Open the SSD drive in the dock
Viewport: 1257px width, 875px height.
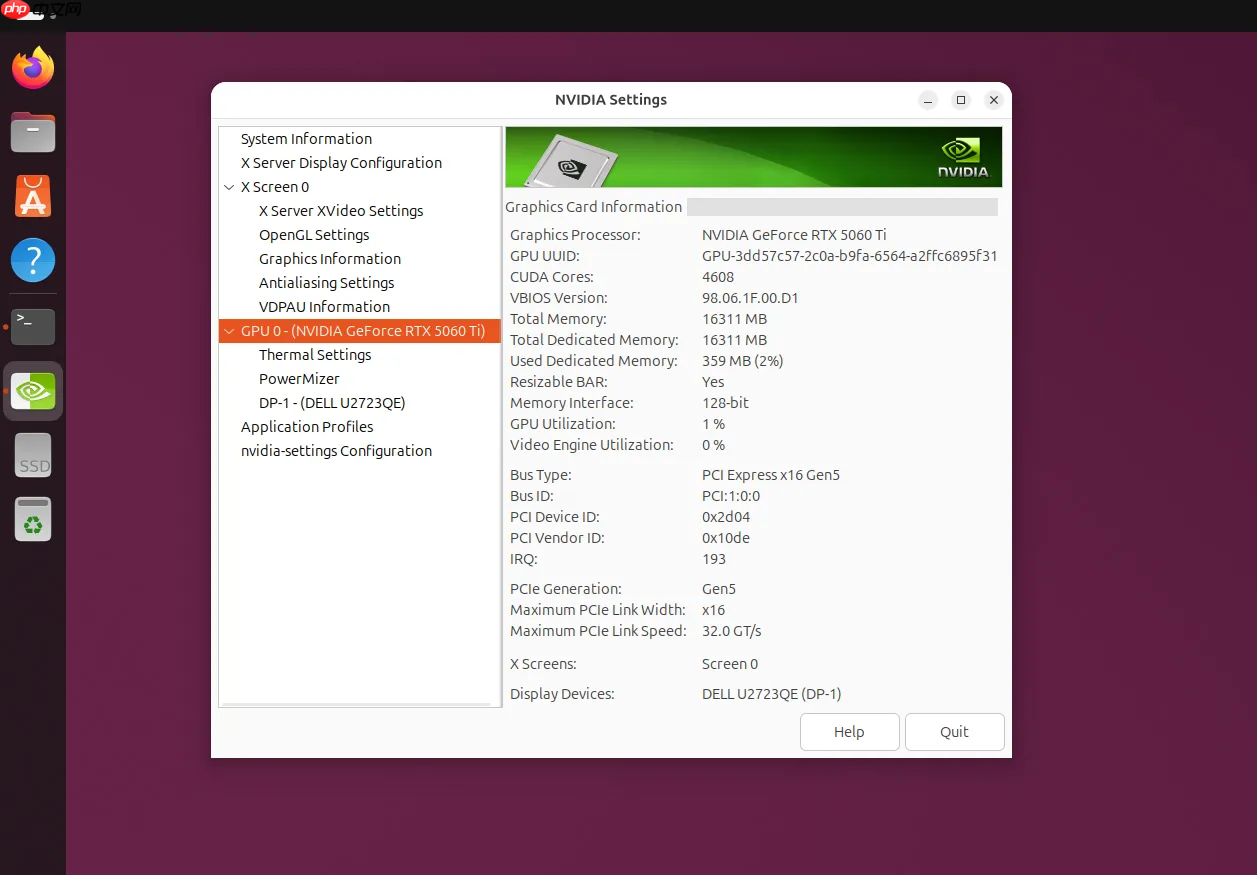click(x=32, y=455)
